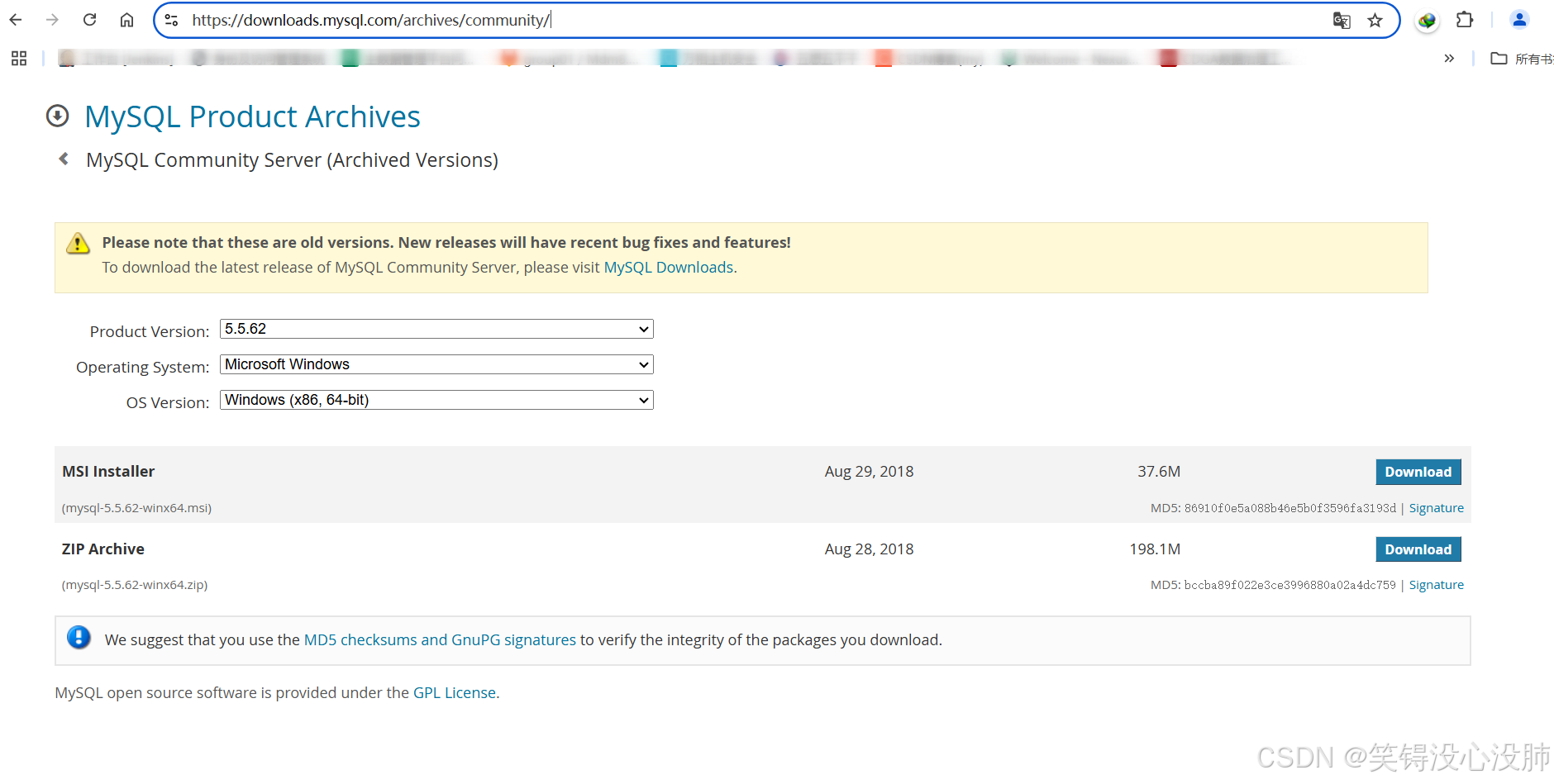The height and width of the screenshot is (784, 1554).
Task: Click the blue info exclamation icon
Action: (x=79, y=638)
